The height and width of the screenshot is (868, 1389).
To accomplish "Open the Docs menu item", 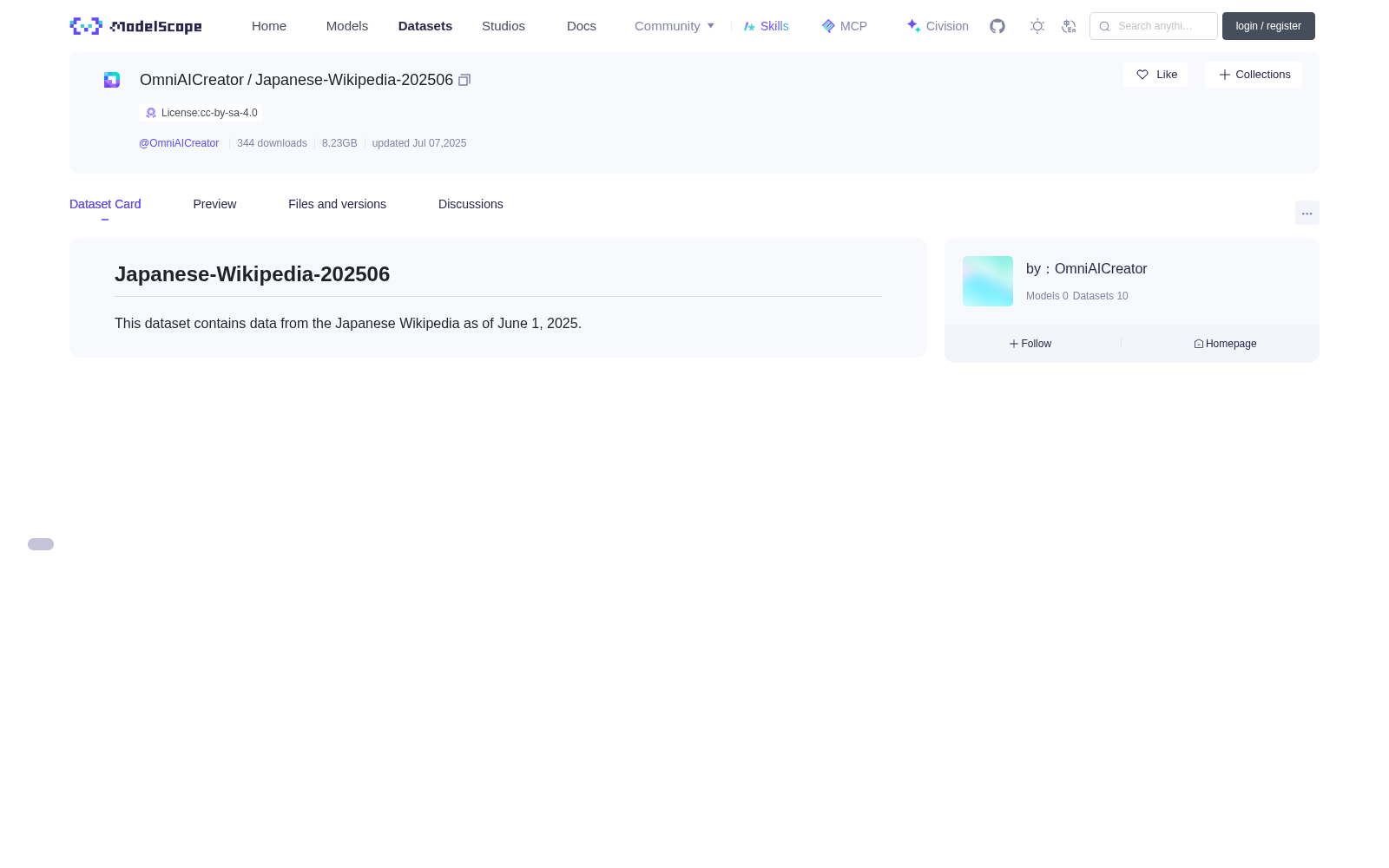I will 582,26.
